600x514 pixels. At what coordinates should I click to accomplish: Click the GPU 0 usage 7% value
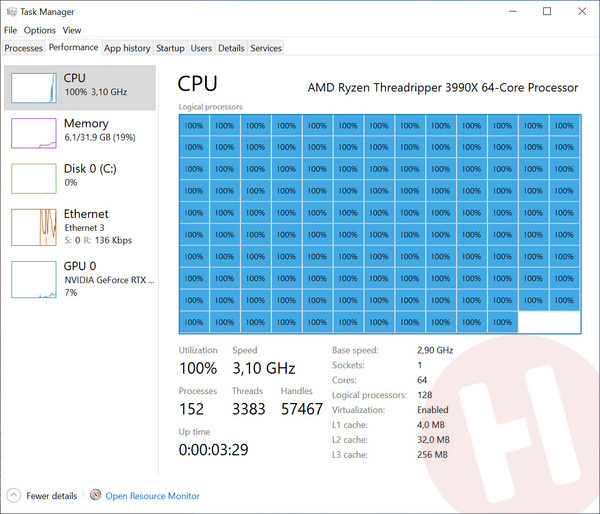tap(71, 292)
